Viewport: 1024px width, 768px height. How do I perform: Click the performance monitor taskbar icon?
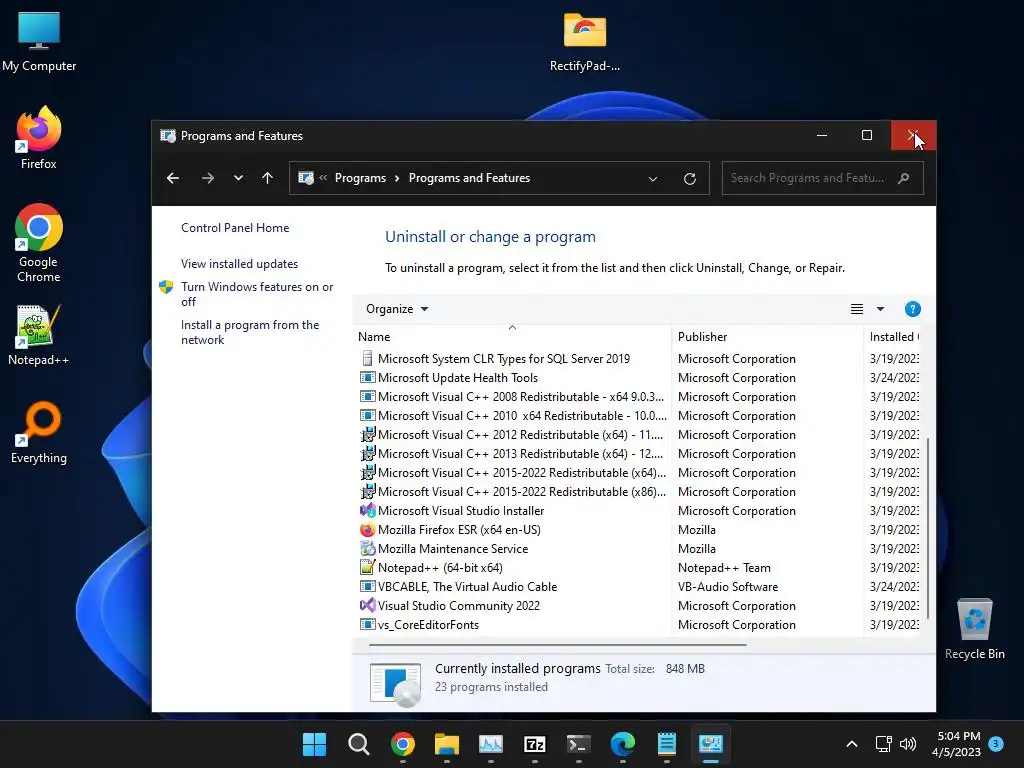490,744
